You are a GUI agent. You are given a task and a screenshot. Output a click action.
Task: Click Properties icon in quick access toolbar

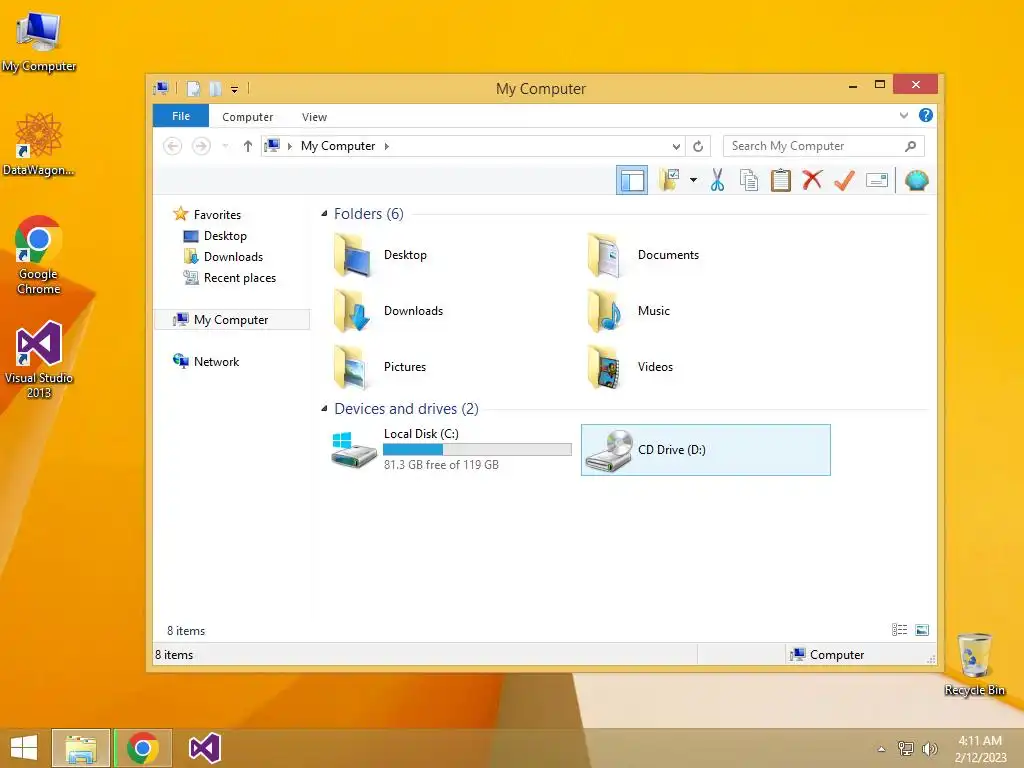(193, 88)
